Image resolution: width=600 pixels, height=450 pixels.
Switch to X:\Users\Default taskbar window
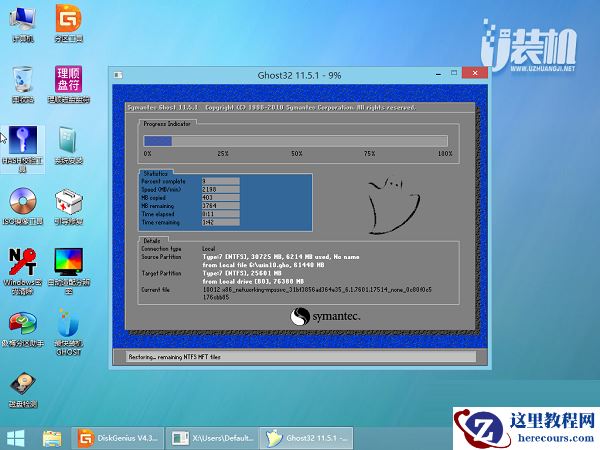[213, 438]
